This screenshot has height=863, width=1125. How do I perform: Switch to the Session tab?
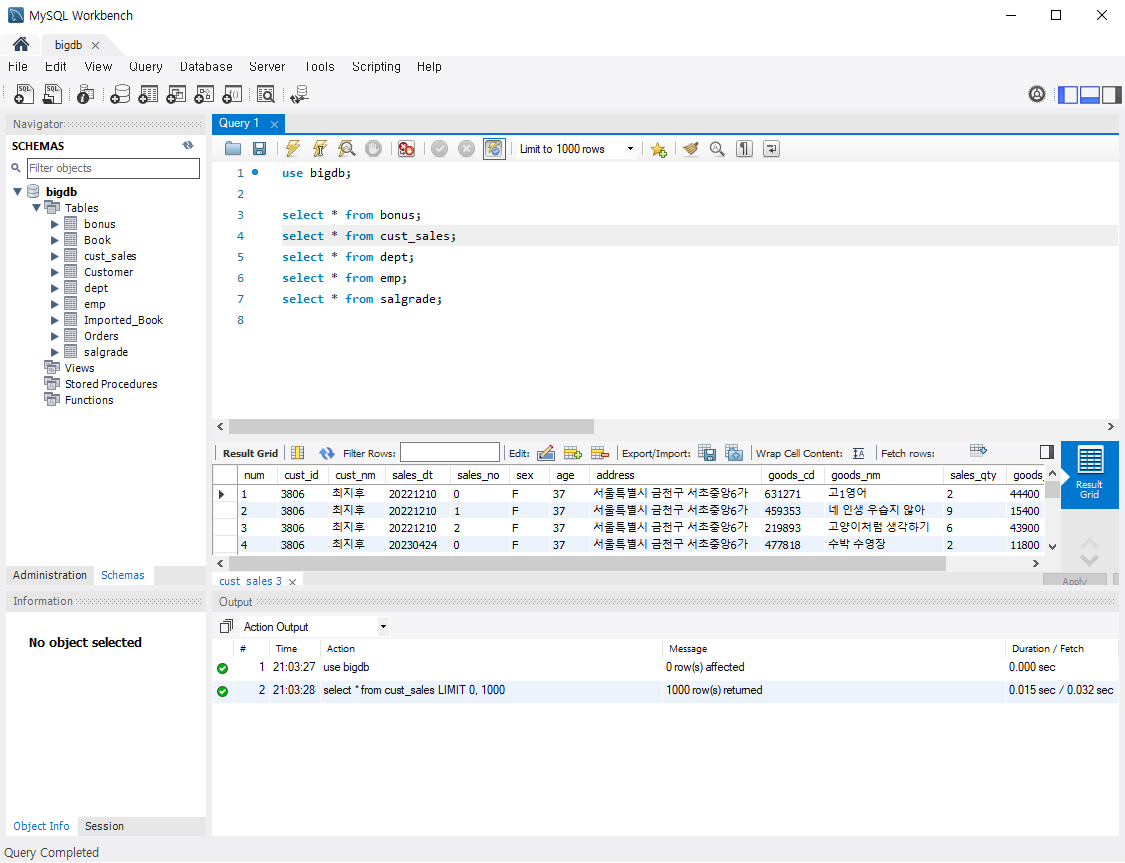[104, 826]
